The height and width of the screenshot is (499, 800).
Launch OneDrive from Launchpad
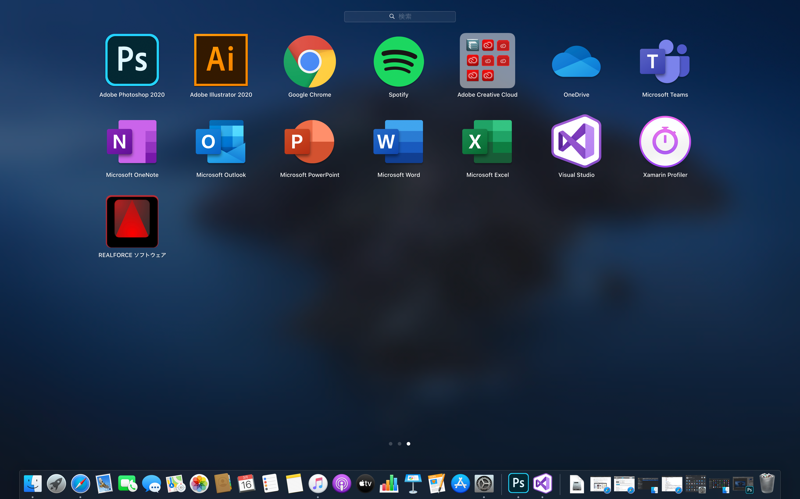coord(576,62)
